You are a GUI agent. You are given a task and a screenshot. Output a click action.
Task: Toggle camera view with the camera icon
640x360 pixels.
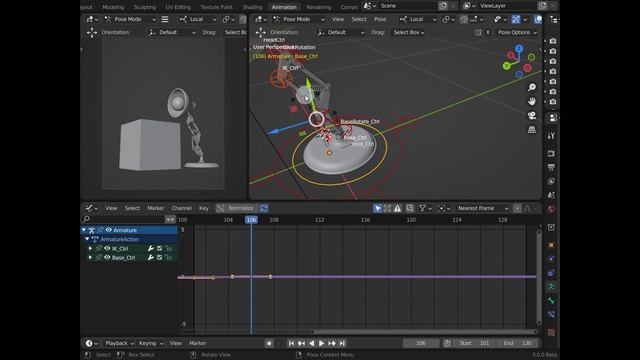531,116
